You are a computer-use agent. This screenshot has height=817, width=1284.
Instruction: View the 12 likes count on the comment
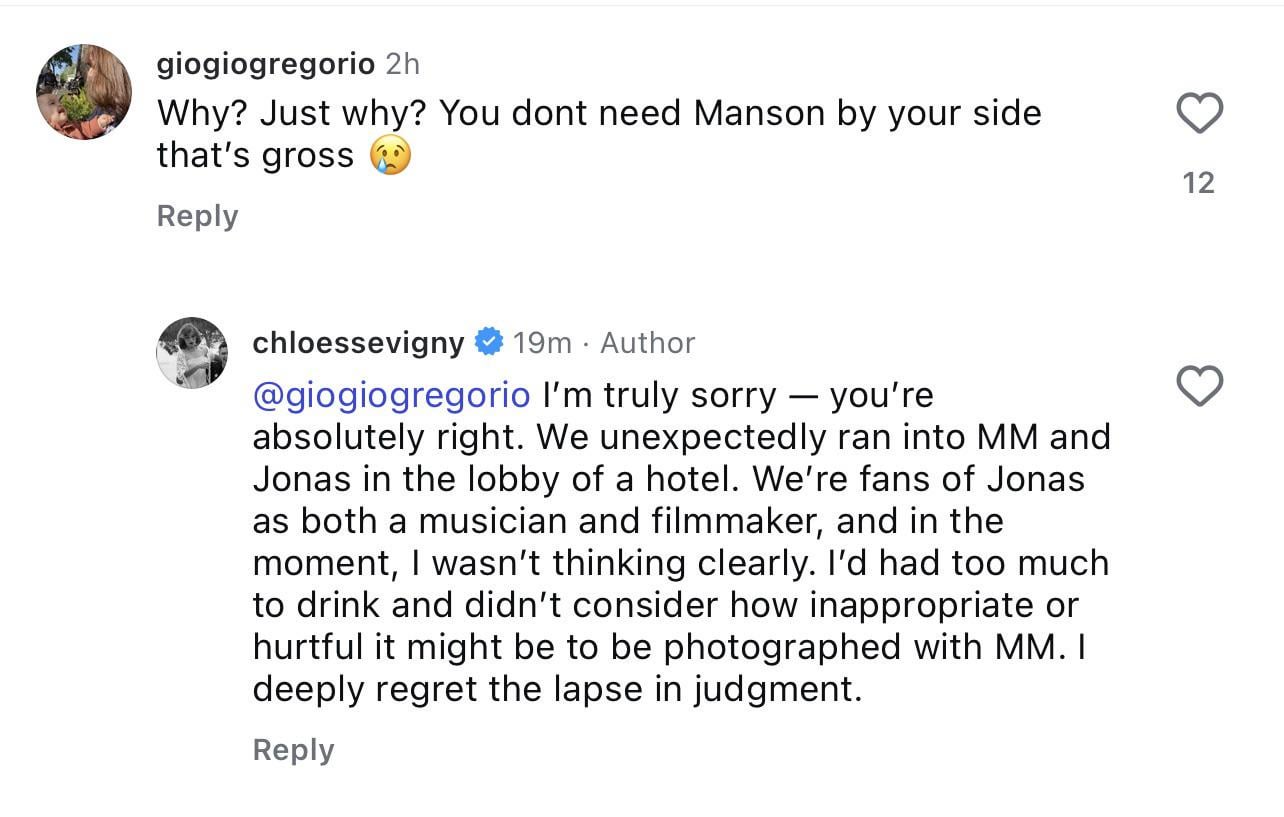click(x=1198, y=183)
